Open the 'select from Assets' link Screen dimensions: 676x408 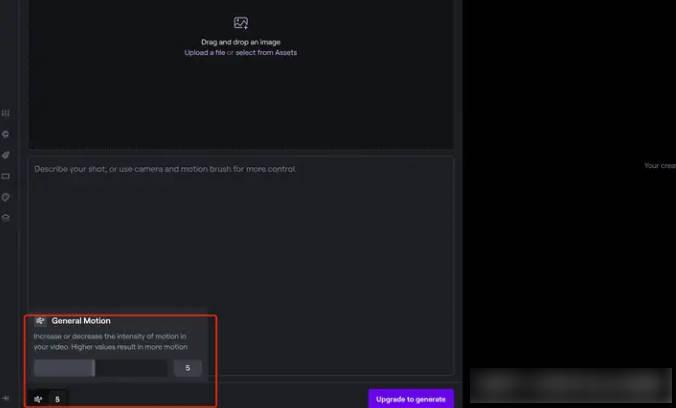266,53
